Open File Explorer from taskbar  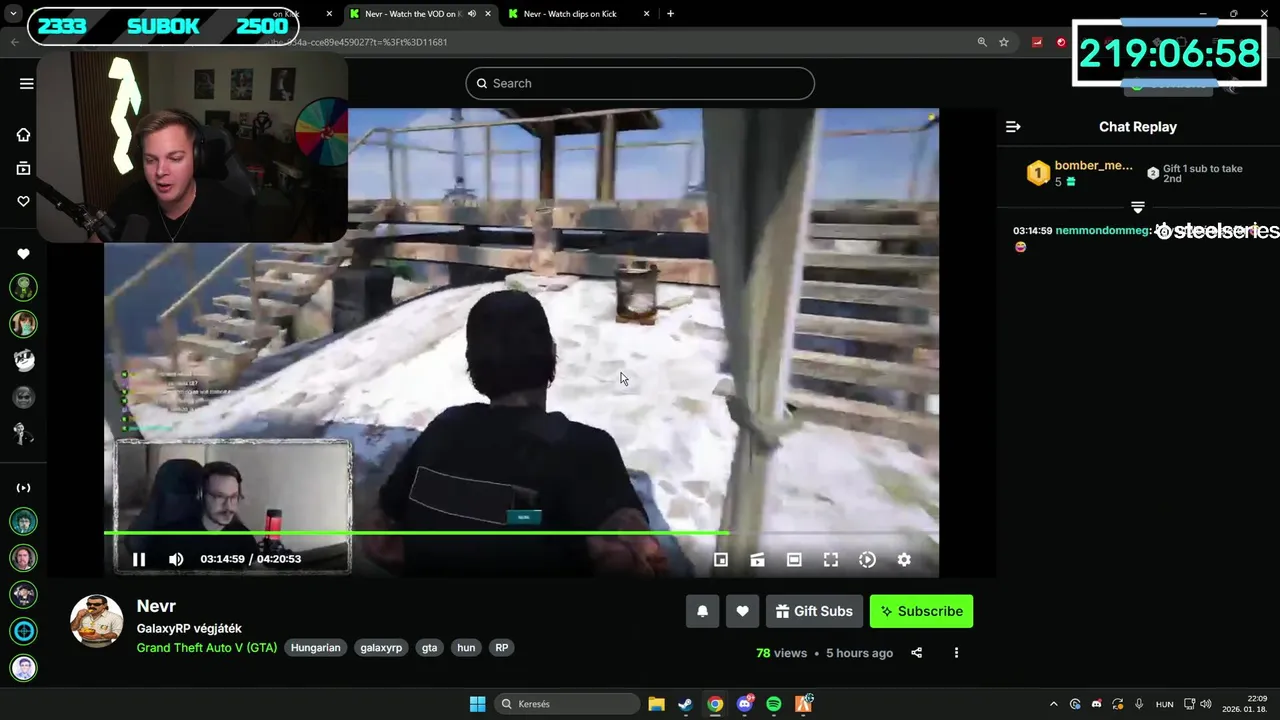656,704
